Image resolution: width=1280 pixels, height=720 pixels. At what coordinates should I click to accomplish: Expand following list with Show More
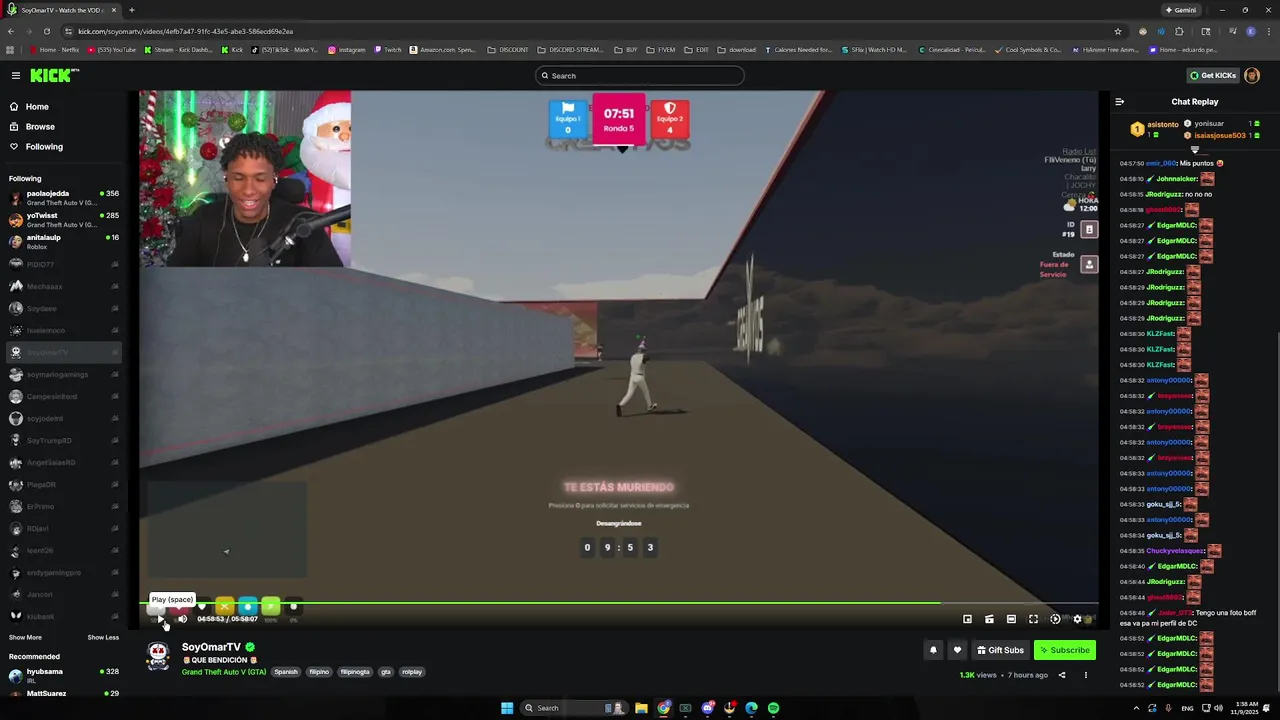pyautogui.click(x=25, y=637)
